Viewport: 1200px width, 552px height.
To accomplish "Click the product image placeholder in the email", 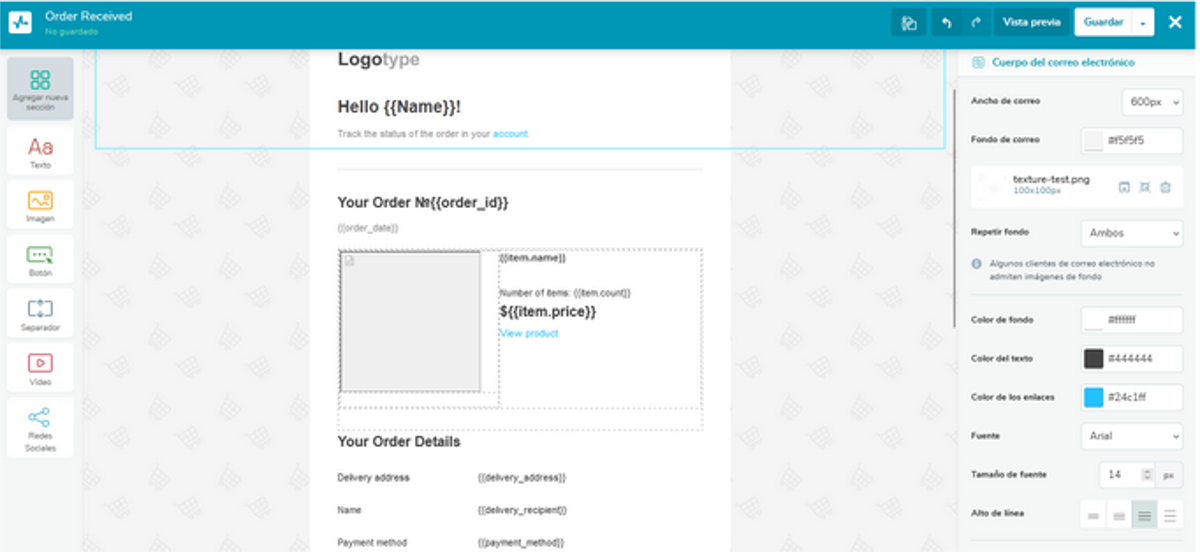I will coord(410,322).
